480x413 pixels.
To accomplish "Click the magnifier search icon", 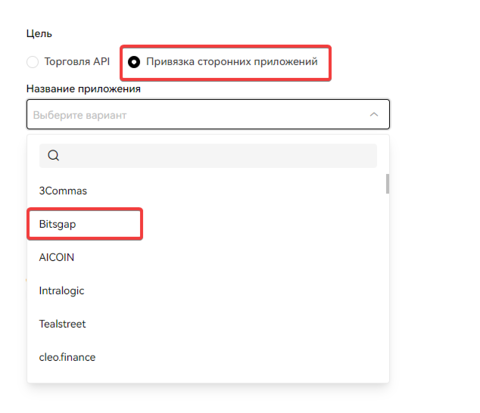I will click(53, 155).
